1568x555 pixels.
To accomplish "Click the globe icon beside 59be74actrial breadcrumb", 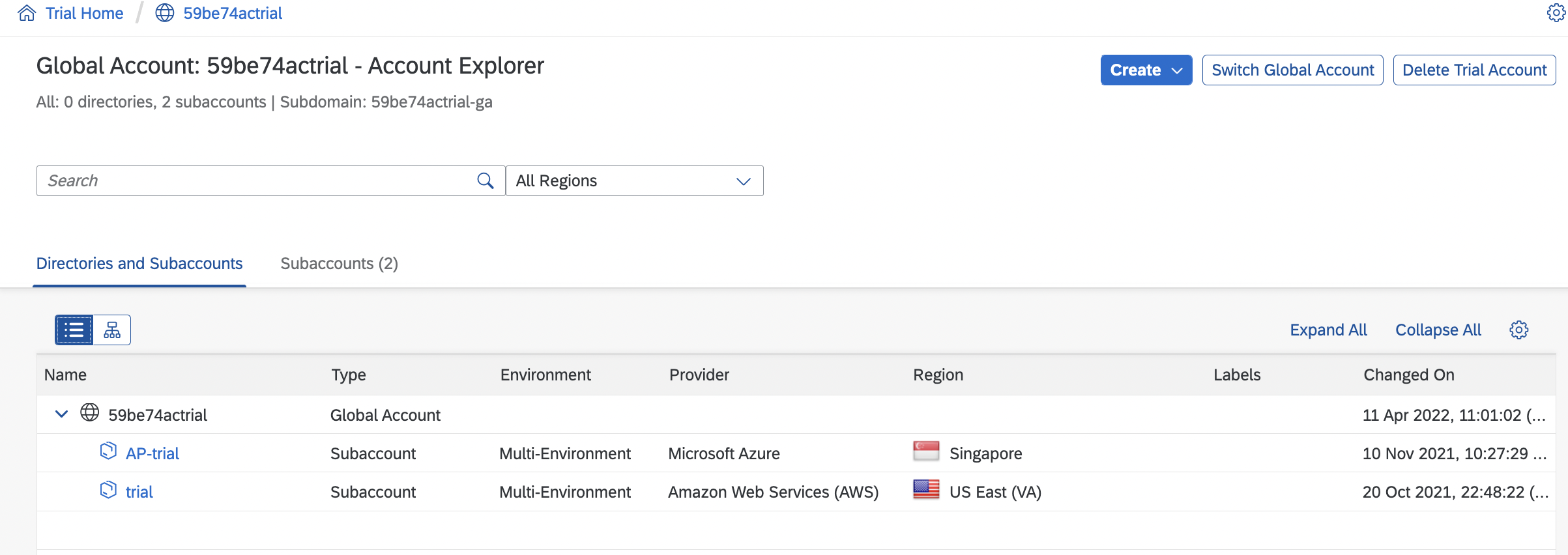I will tap(165, 13).
